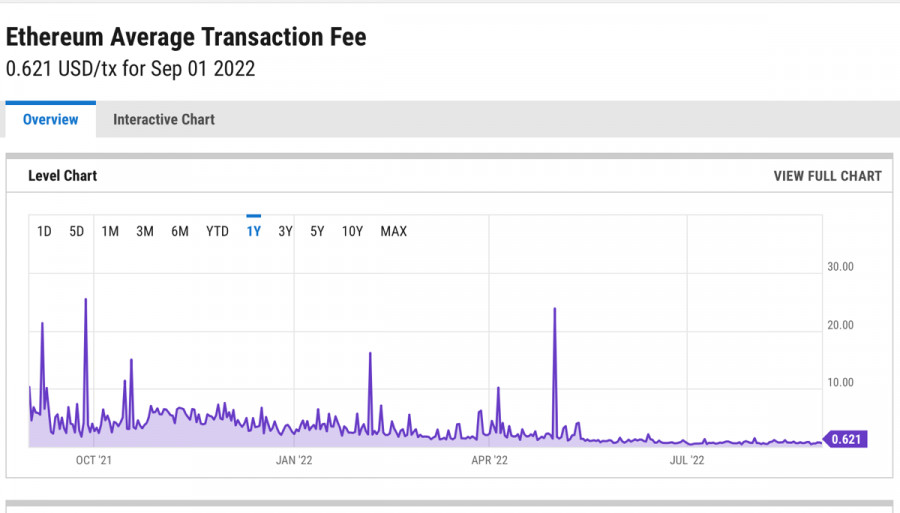Screen dimensions: 900x513
Task: Set chart range to 1M
Action: pyautogui.click(x=110, y=232)
